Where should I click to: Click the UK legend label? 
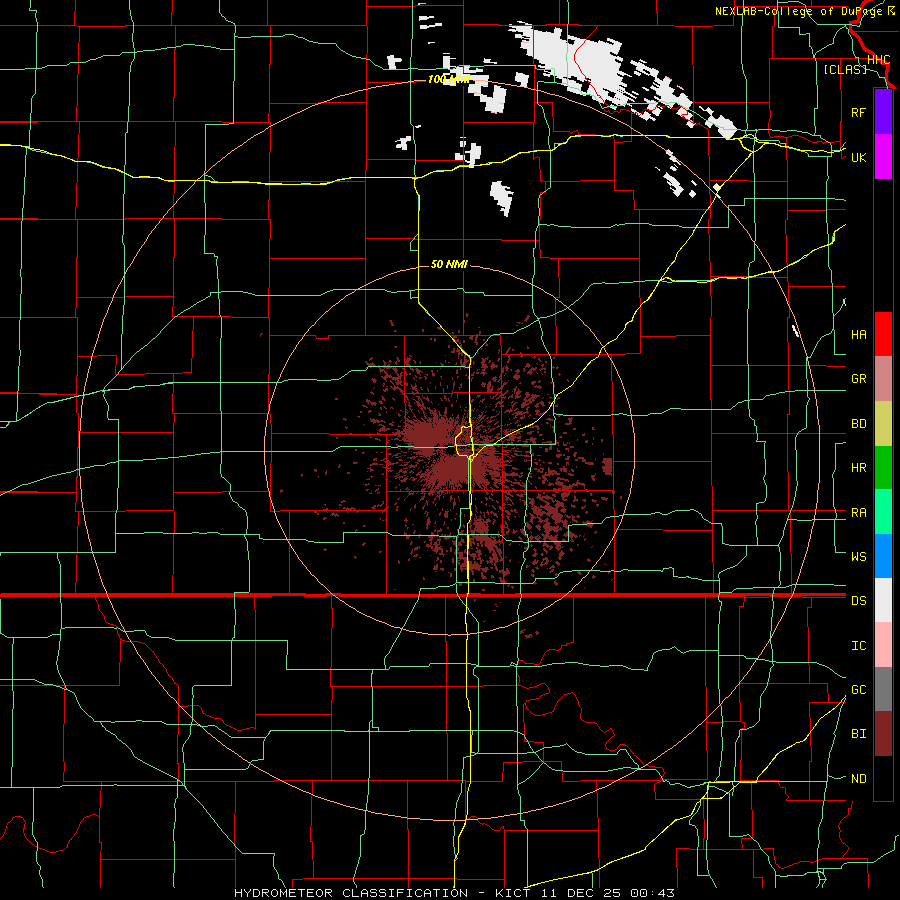pyautogui.click(x=858, y=157)
